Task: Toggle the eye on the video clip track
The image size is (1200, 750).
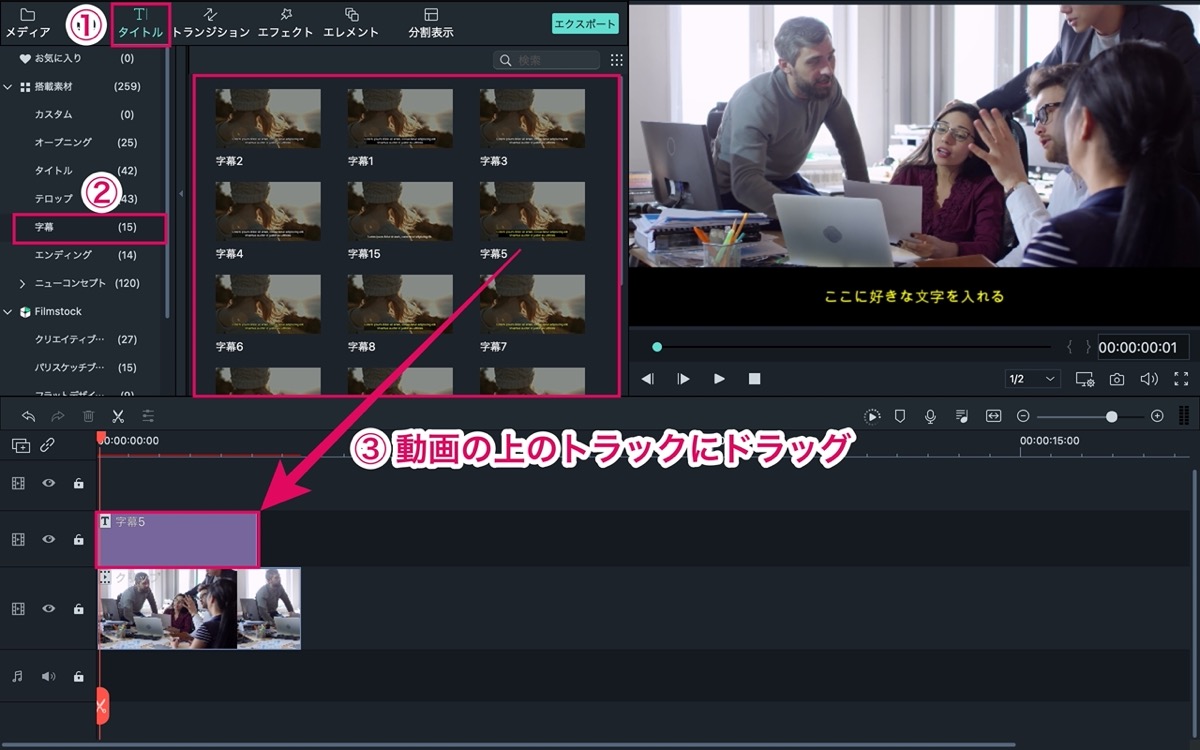Action: point(48,609)
